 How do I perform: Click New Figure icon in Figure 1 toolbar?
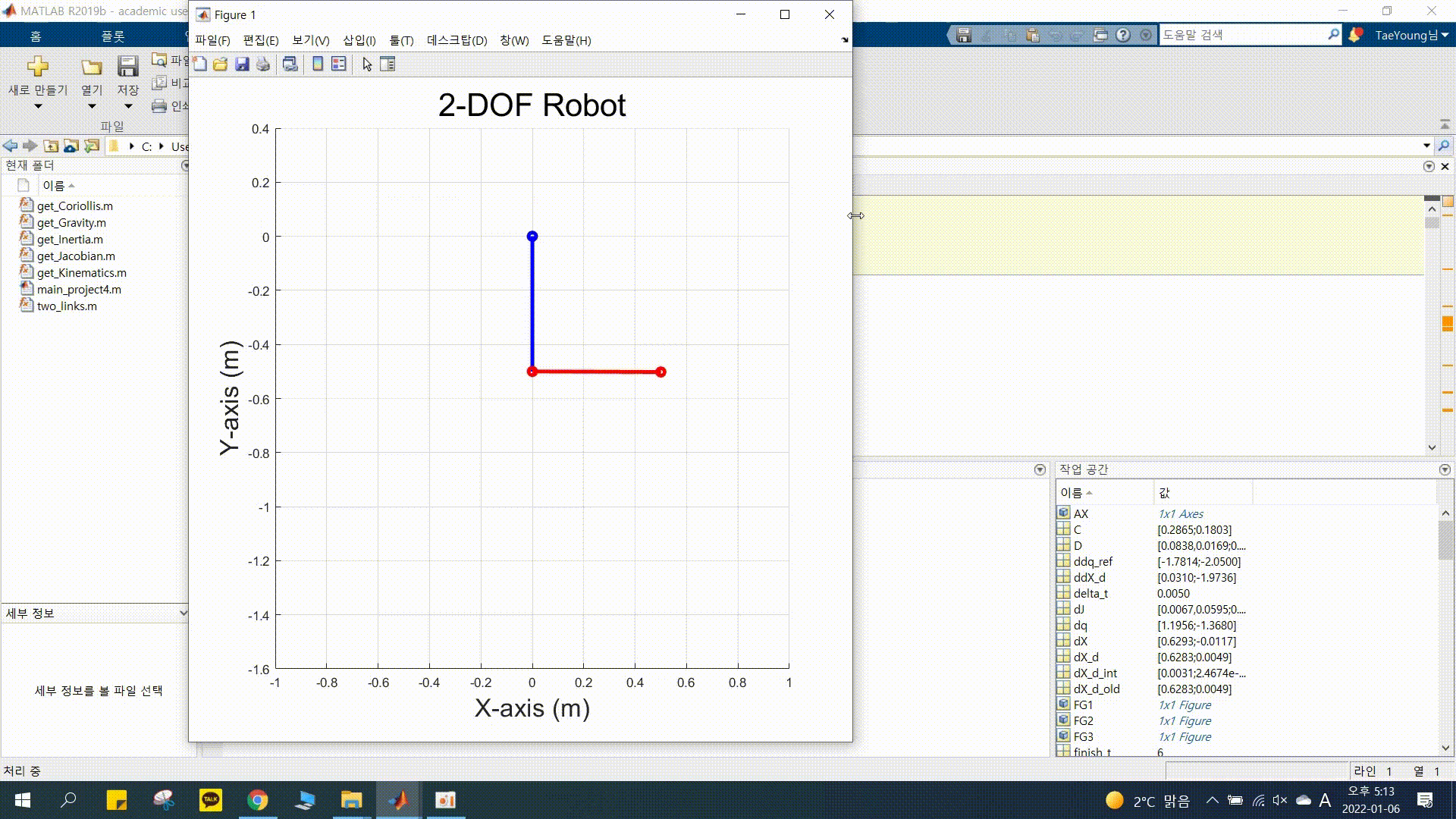tap(200, 64)
